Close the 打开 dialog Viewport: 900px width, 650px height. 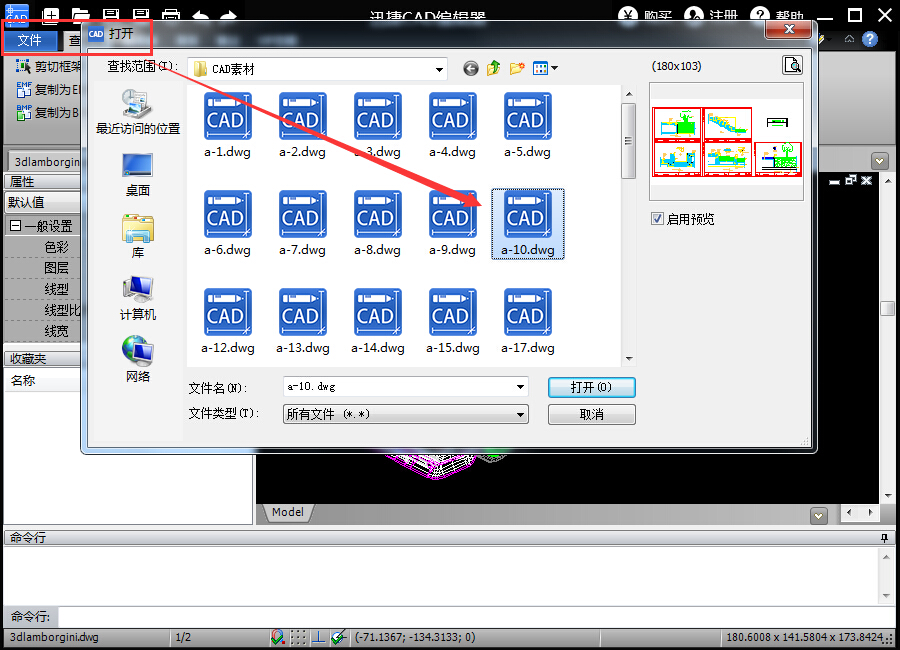(789, 29)
